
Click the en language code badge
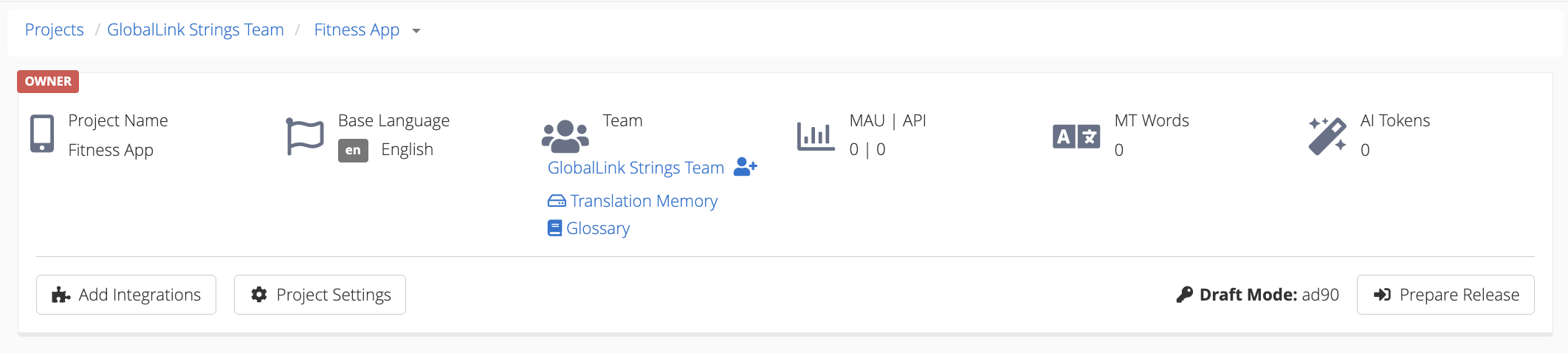click(x=353, y=150)
